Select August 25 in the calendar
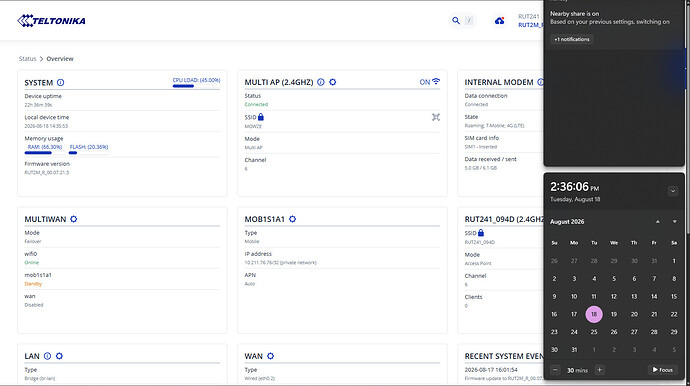The width and height of the screenshot is (690, 386). coord(594,332)
